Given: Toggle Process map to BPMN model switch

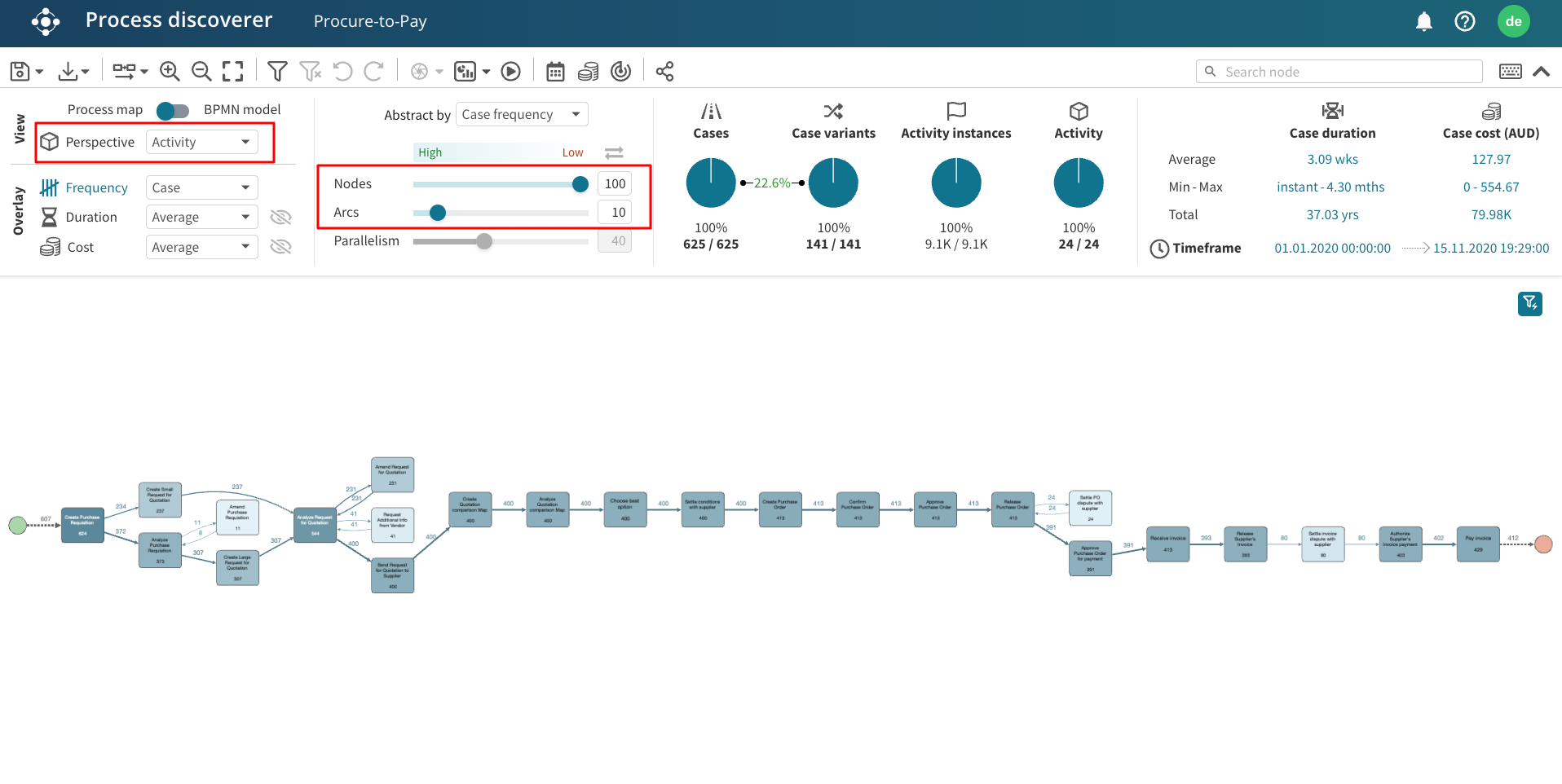Looking at the screenshot, I should click(x=173, y=110).
